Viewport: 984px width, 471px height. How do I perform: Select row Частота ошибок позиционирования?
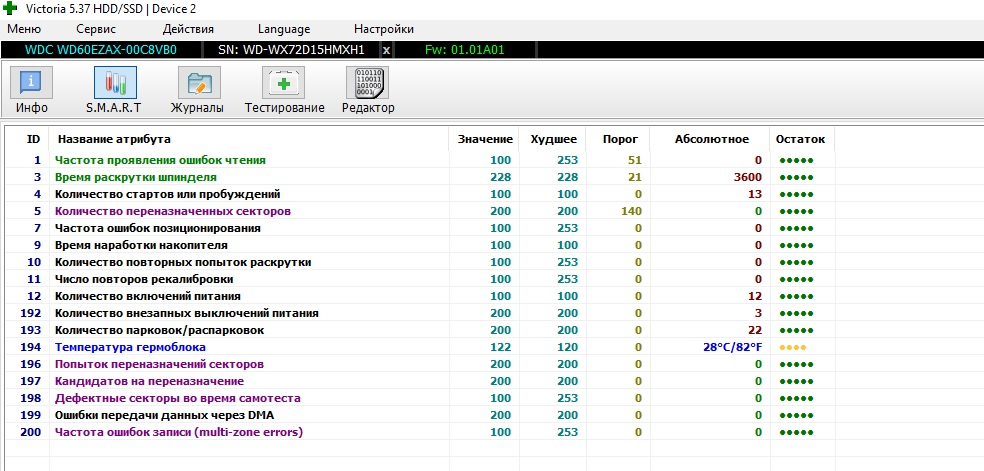pyautogui.click(x=419, y=228)
